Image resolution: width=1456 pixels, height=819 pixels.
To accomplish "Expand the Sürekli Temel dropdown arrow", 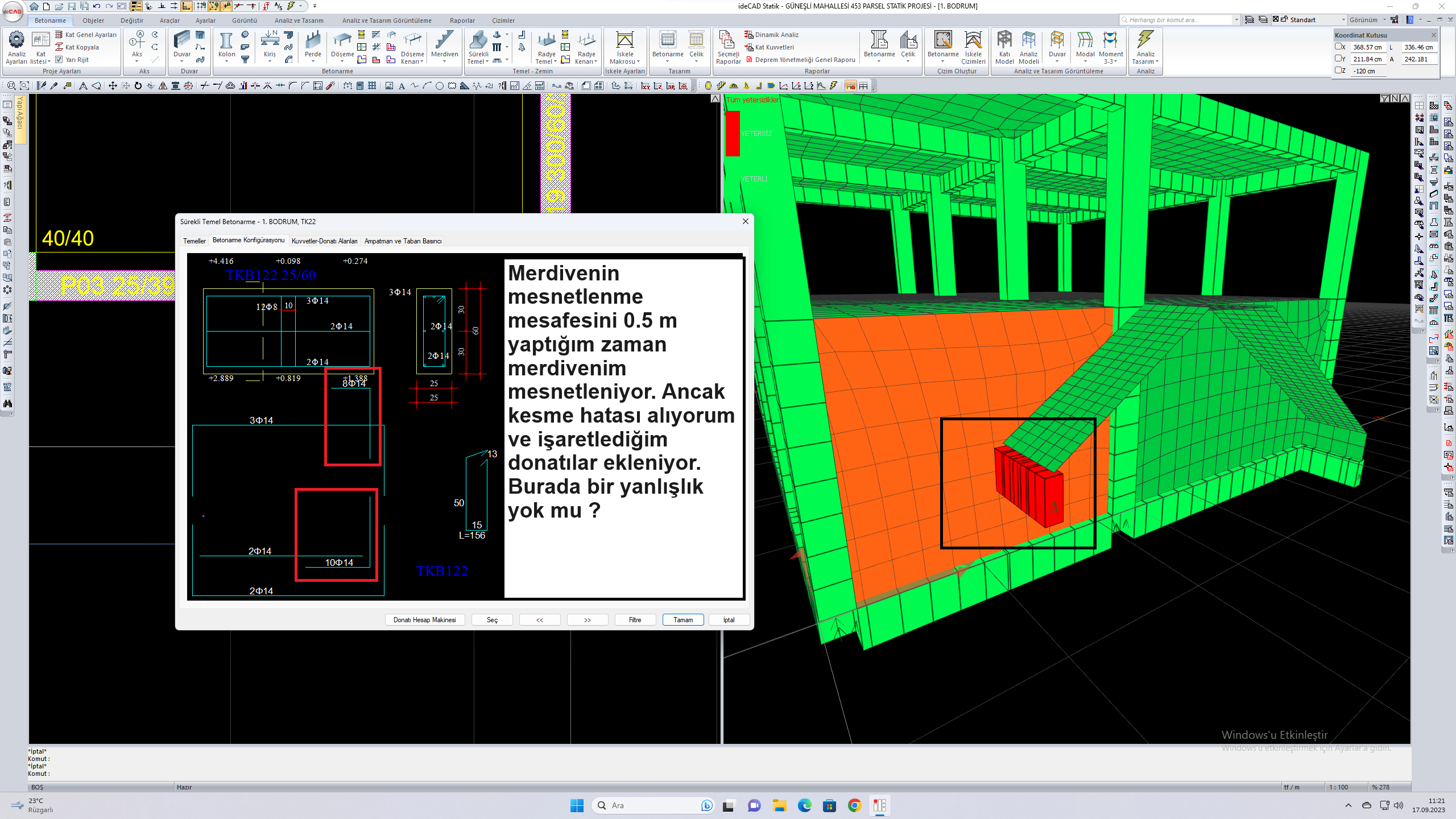I will pyautogui.click(x=487, y=61).
